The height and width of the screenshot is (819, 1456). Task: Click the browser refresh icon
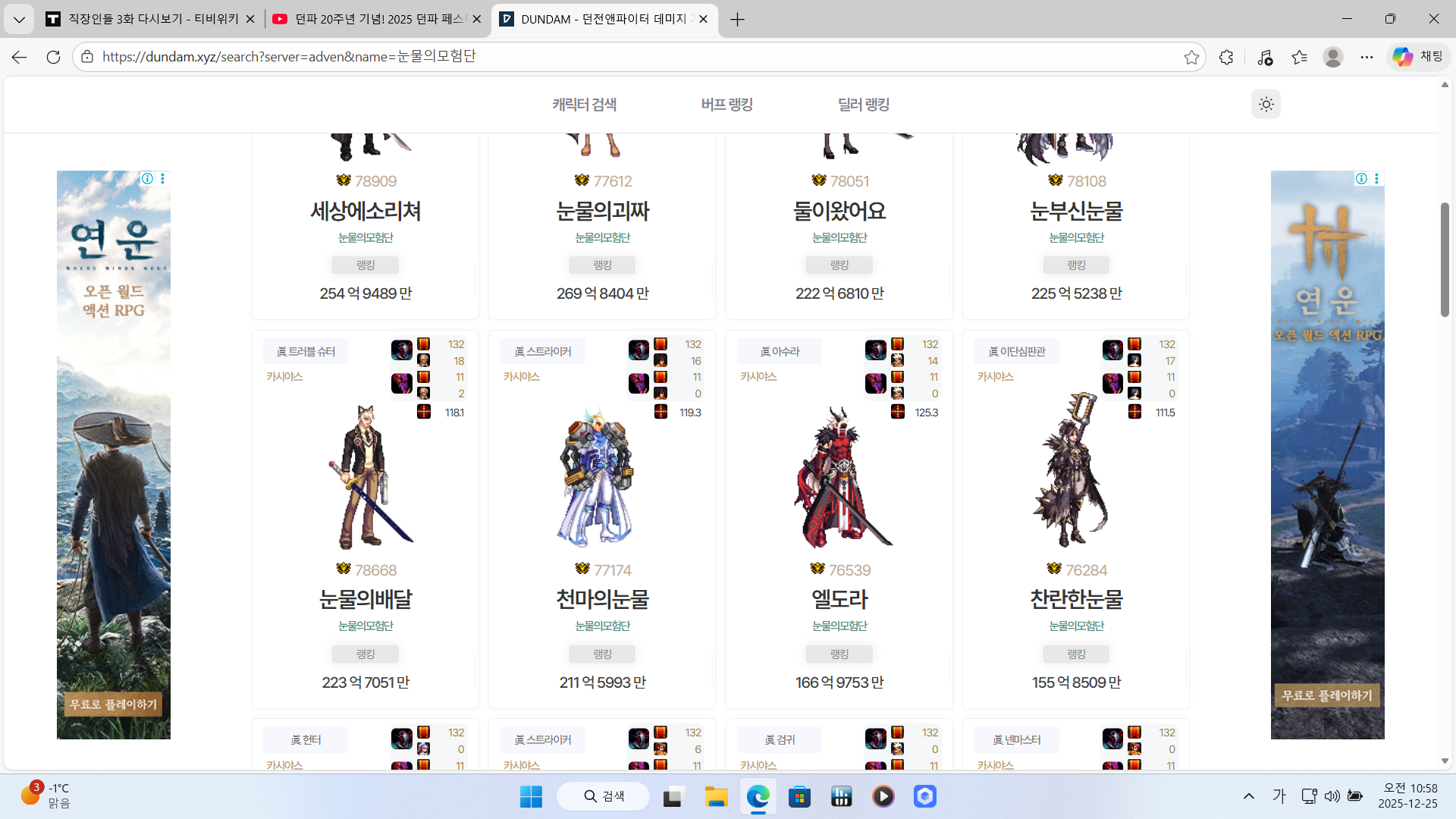53,57
